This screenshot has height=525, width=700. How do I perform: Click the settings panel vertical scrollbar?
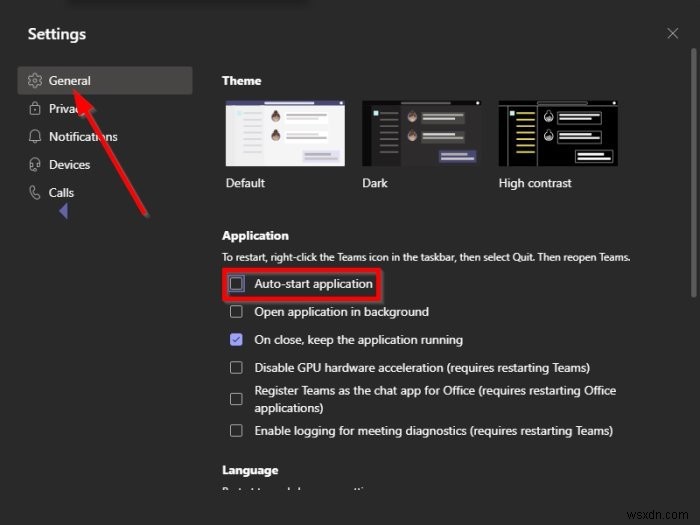693,173
